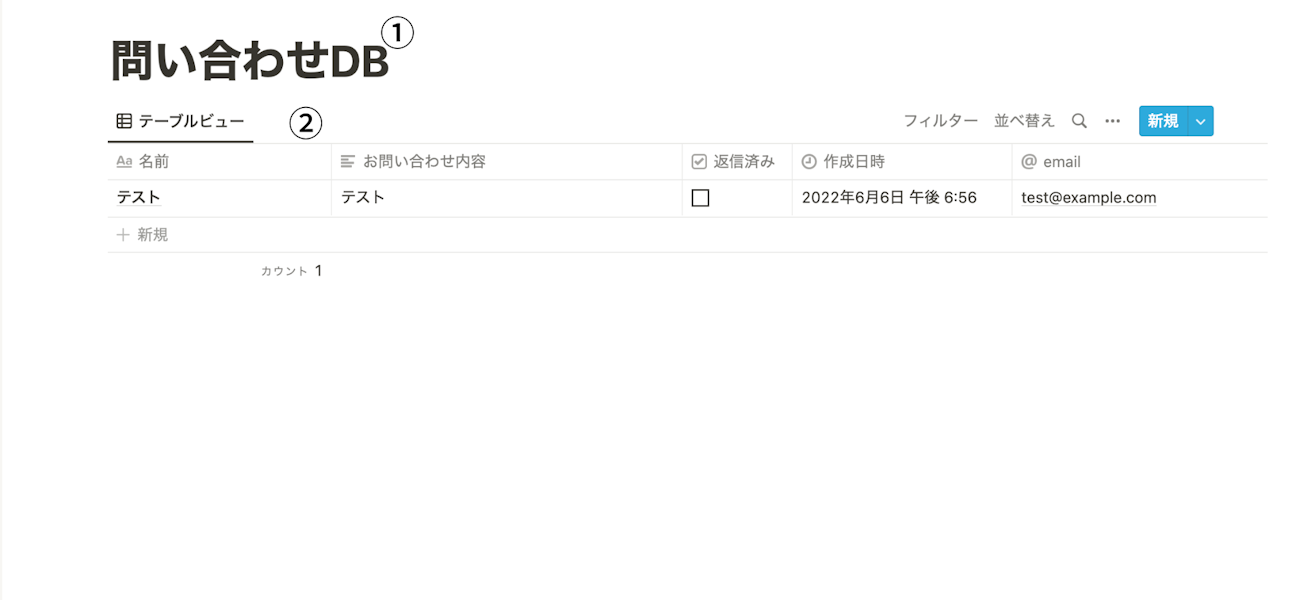The image size is (1315, 600).
Task: Click the @ icon in email header
Action: click(1029, 161)
